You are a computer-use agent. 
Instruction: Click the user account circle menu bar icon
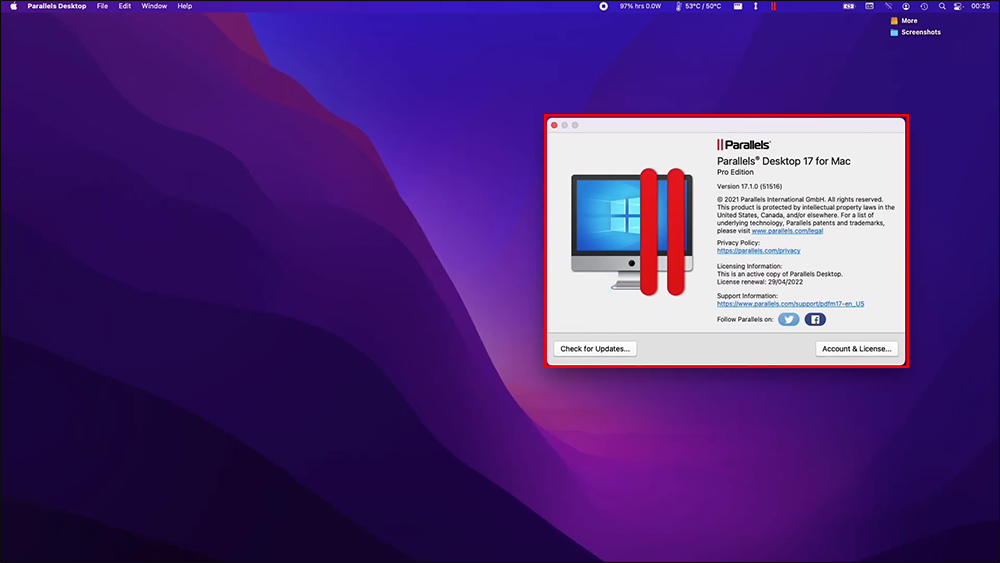906,6
